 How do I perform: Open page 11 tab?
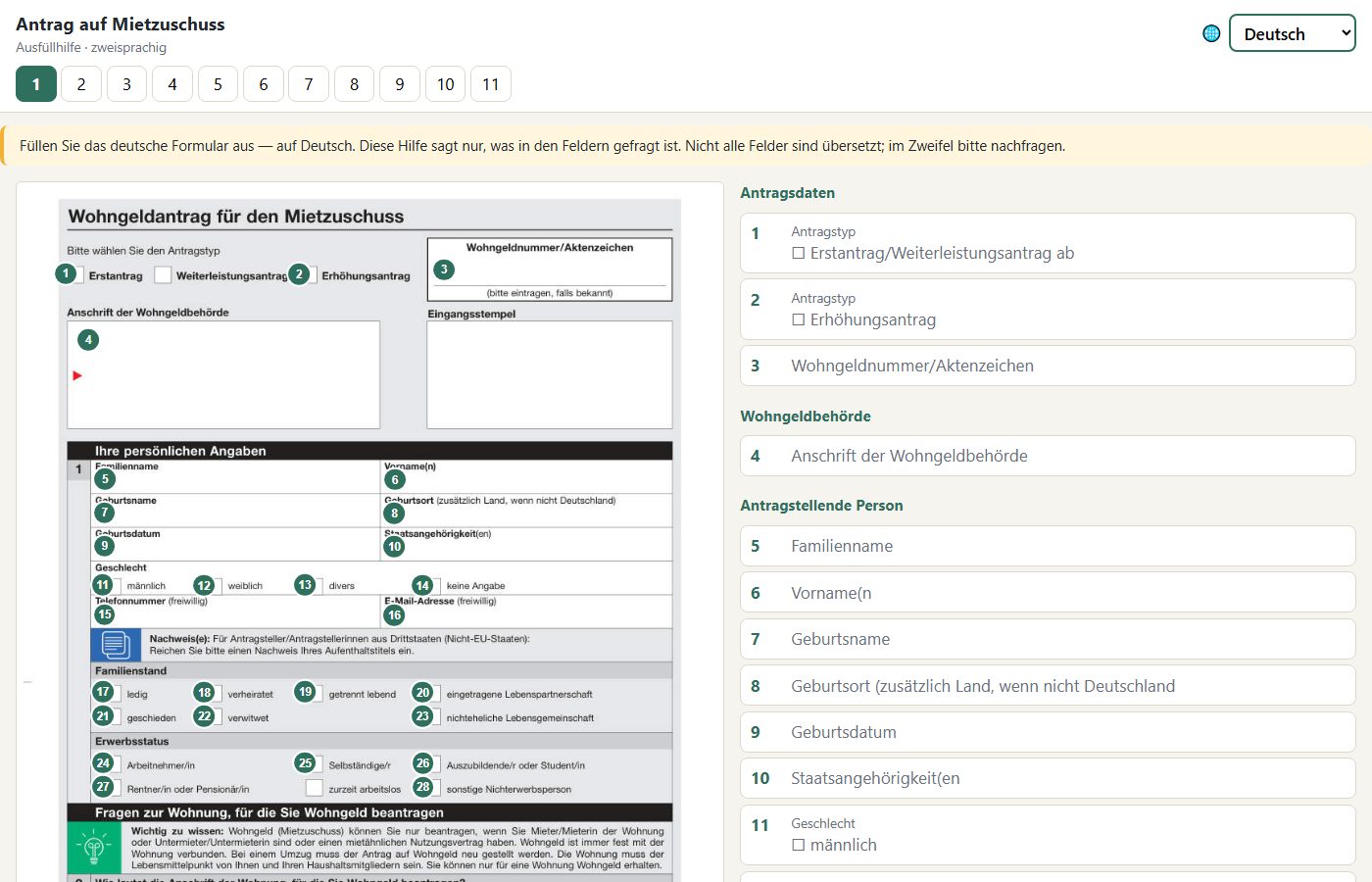(x=491, y=84)
